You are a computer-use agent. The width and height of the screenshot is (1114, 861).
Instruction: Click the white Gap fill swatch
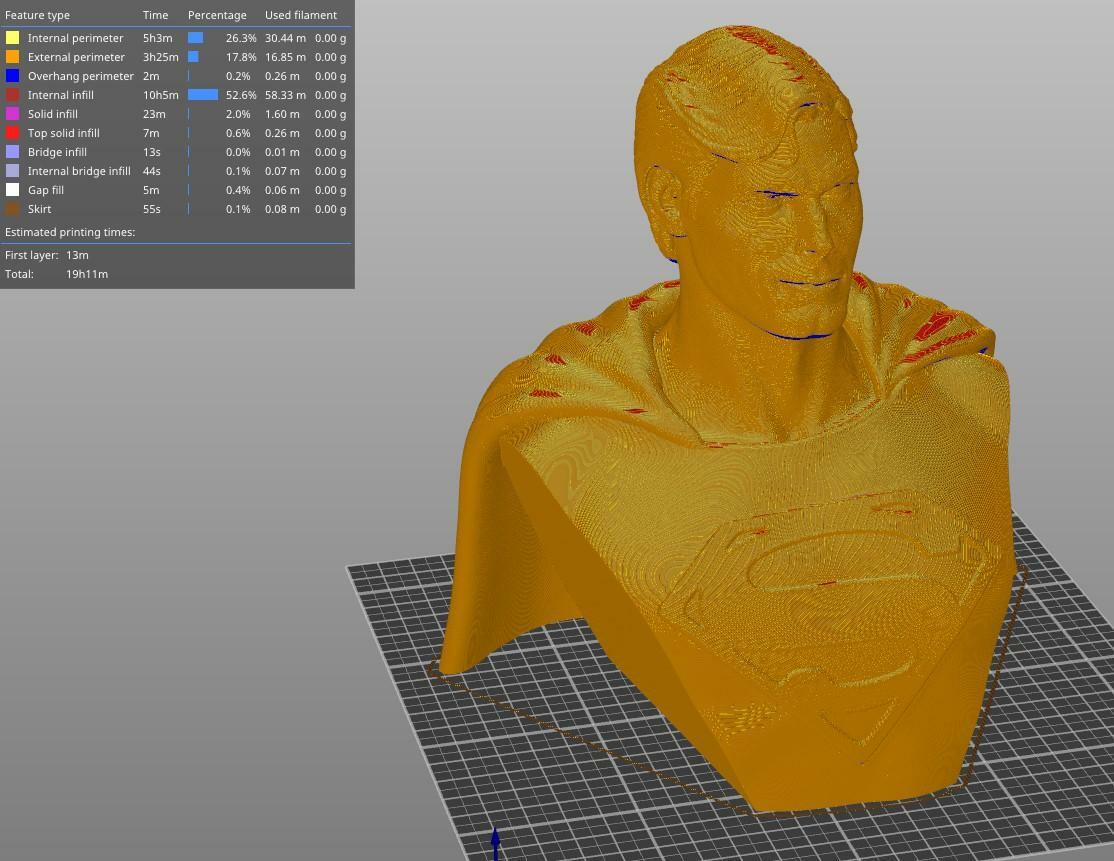(12, 190)
